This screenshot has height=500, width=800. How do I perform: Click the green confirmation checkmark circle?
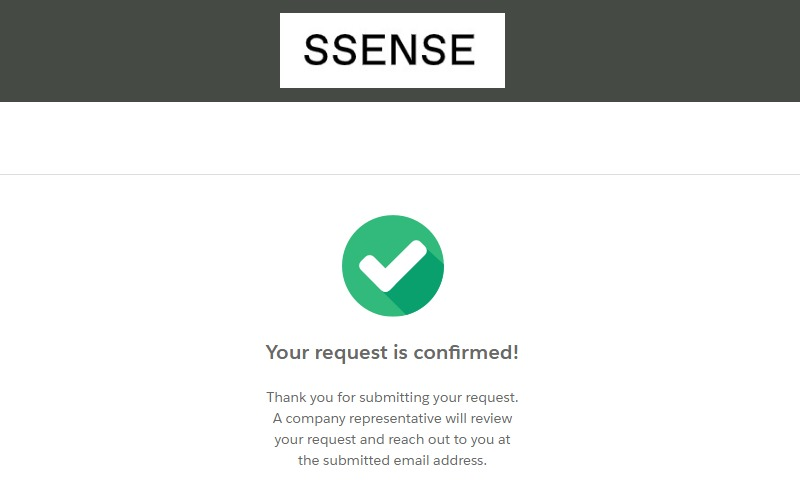[393, 266]
